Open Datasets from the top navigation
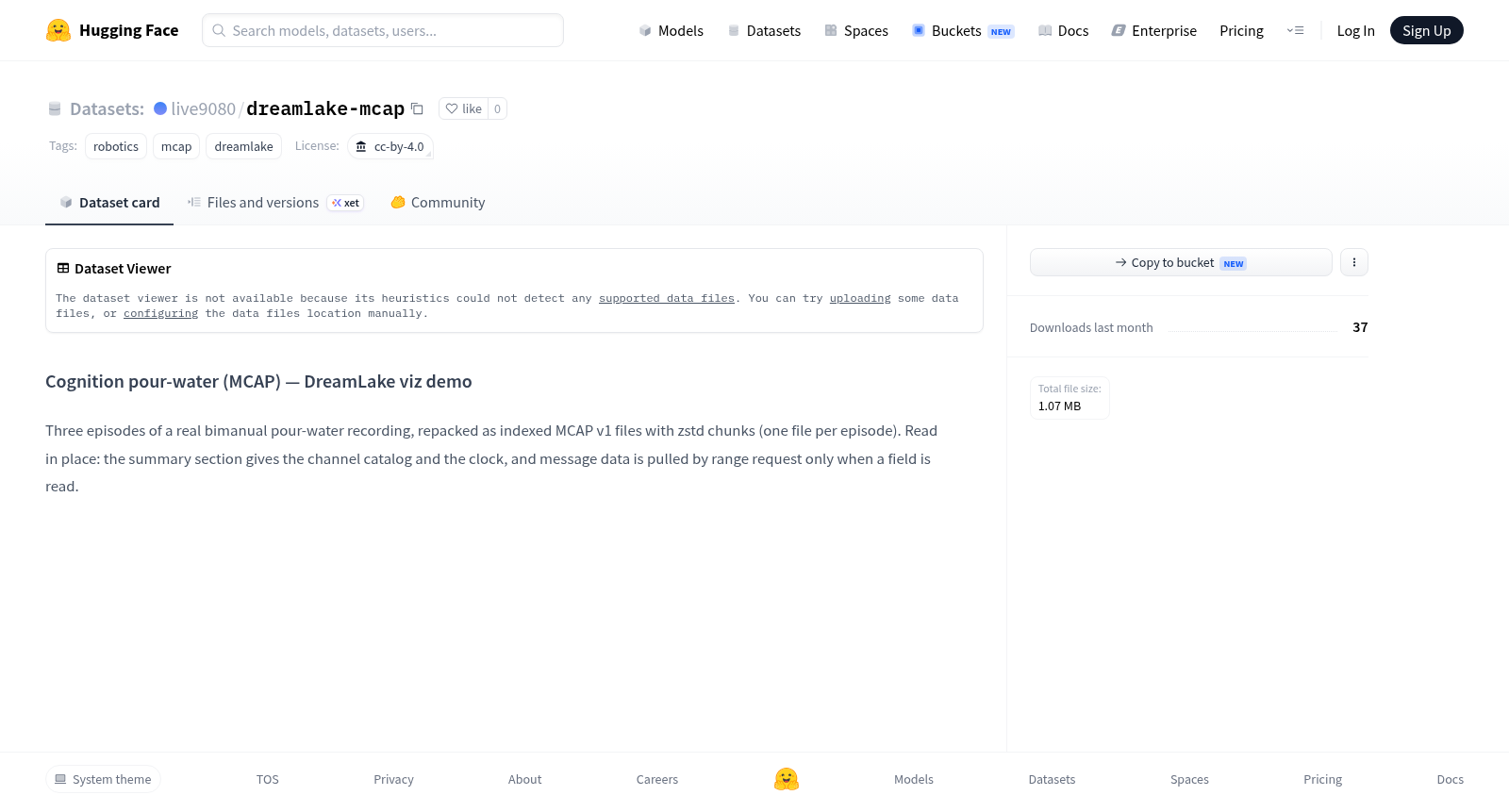Image resolution: width=1509 pixels, height=812 pixels. [x=764, y=30]
